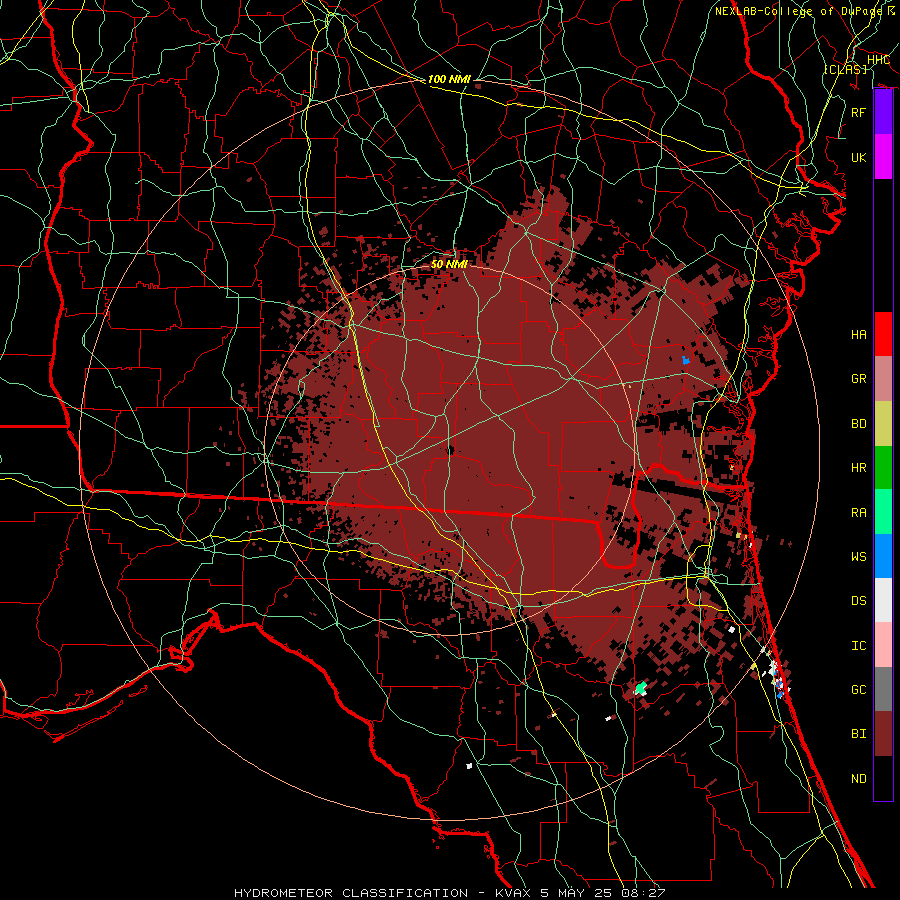Click the '[CLAS]' legend header text
The image size is (900, 900).
[x=845, y=69]
